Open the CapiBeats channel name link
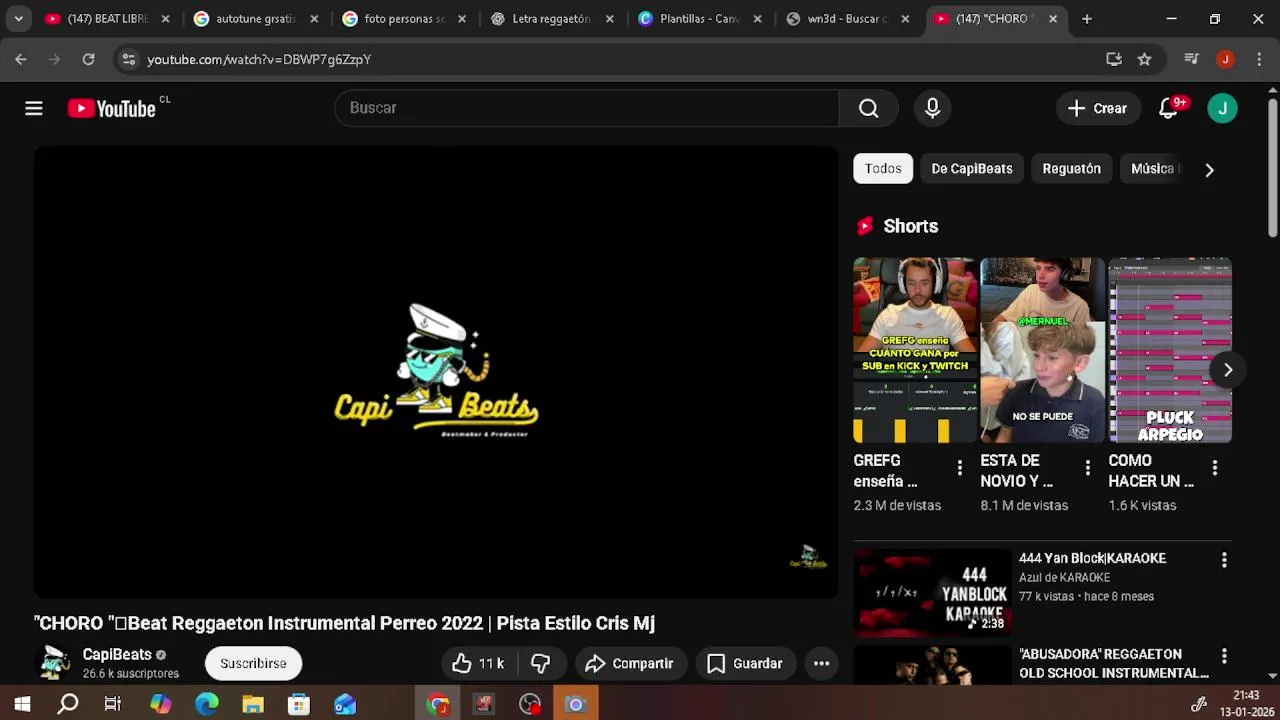The width and height of the screenshot is (1280, 720). pos(117,654)
